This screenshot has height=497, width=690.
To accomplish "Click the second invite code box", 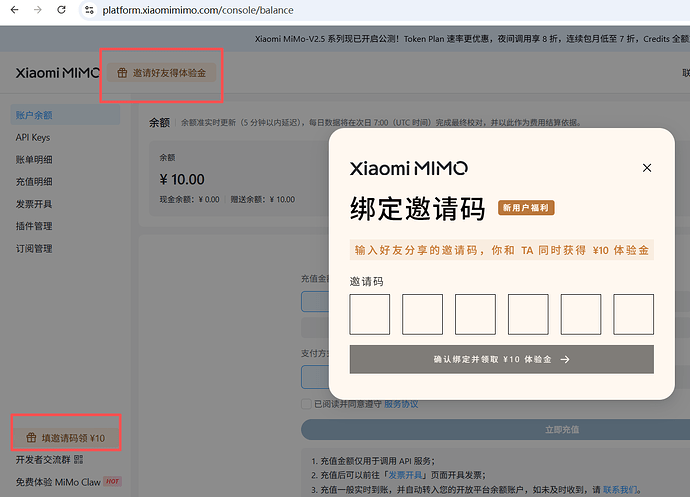I will [422, 314].
